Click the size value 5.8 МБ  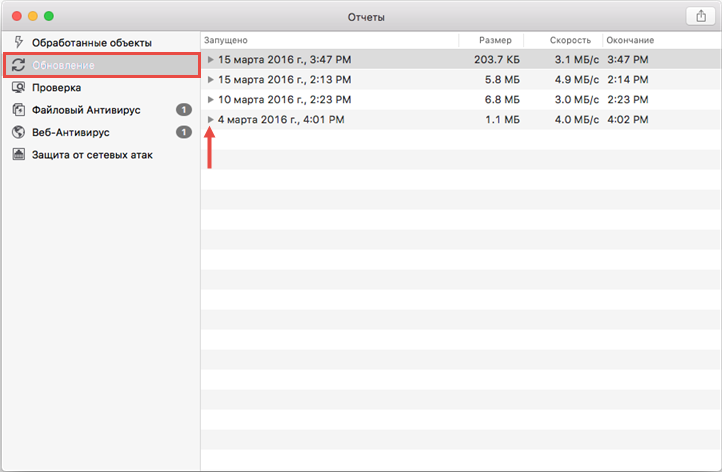502,79
